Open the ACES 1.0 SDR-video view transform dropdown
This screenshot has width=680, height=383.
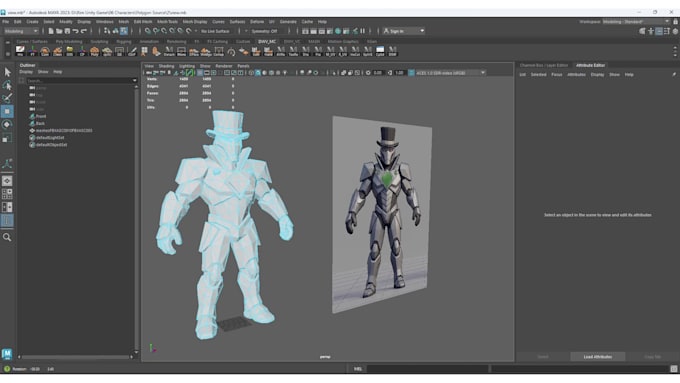[x=450, y=73]
